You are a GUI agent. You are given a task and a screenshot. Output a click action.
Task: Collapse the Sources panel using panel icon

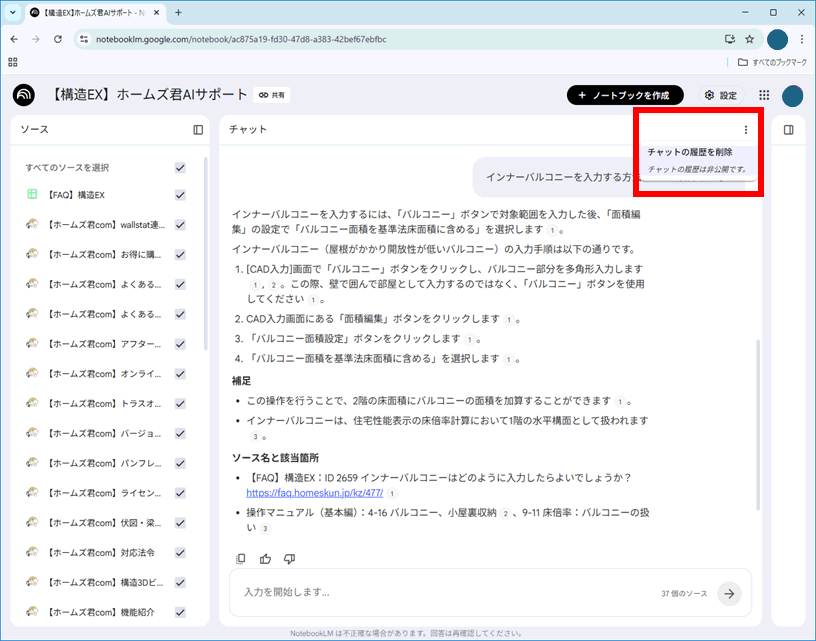[198, 130]
